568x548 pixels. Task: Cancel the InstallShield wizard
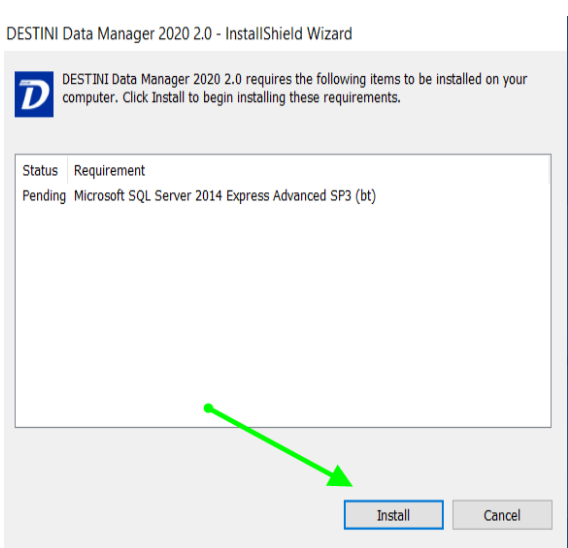point(502,515)
